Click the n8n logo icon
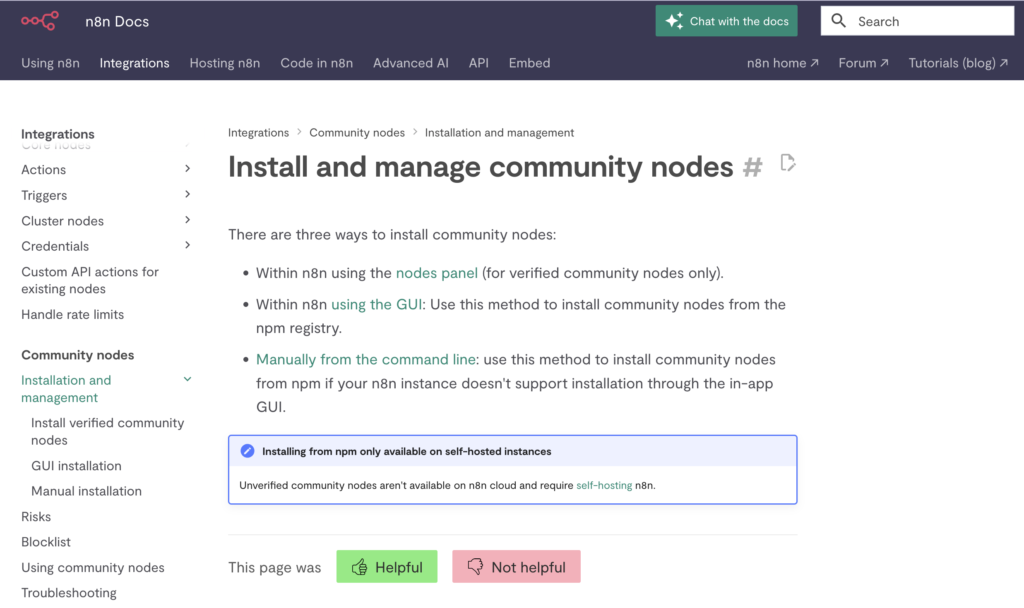The width and height of the screenshot is (1024, 608). (x=39, y=21)
